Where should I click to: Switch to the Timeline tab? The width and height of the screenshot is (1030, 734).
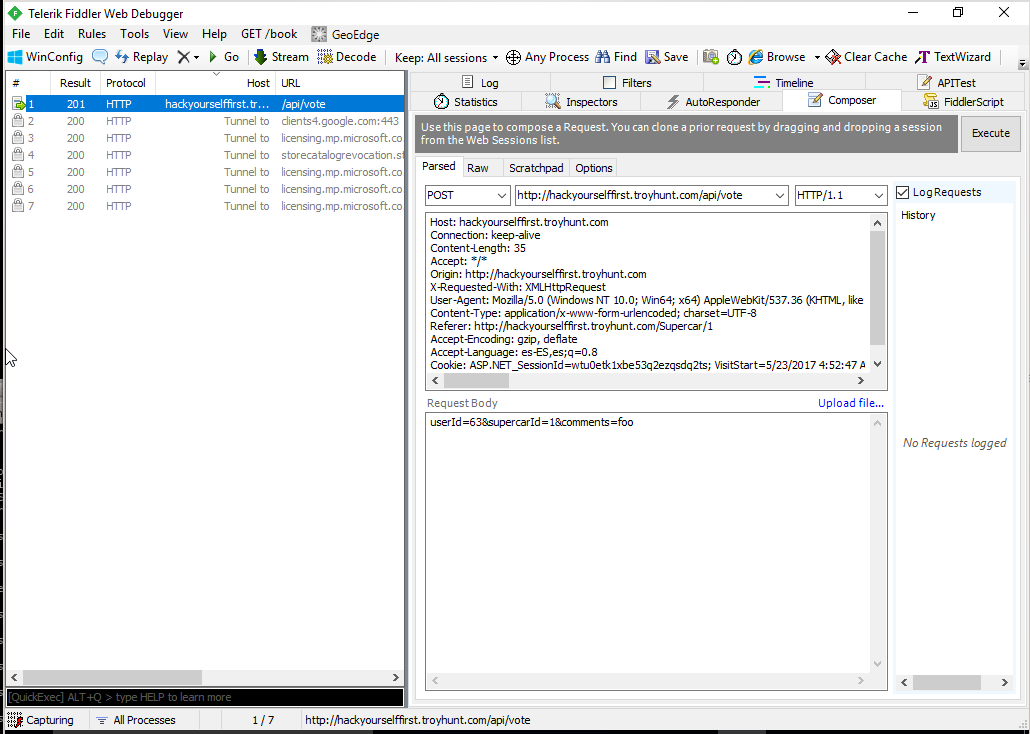click(x=784, y=82)
